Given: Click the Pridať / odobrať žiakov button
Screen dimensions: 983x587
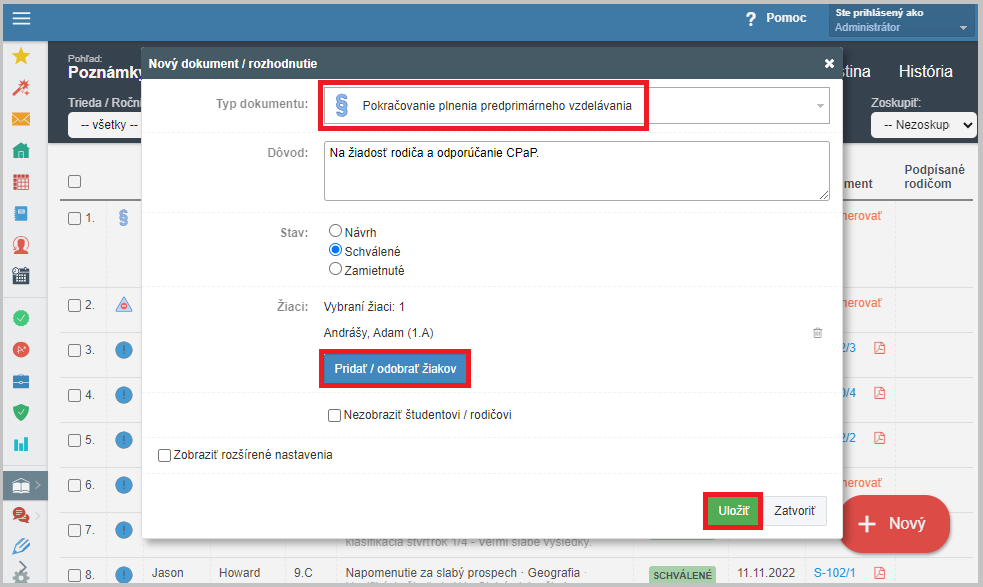Looking at the screenshot, I should coord(395,369).
